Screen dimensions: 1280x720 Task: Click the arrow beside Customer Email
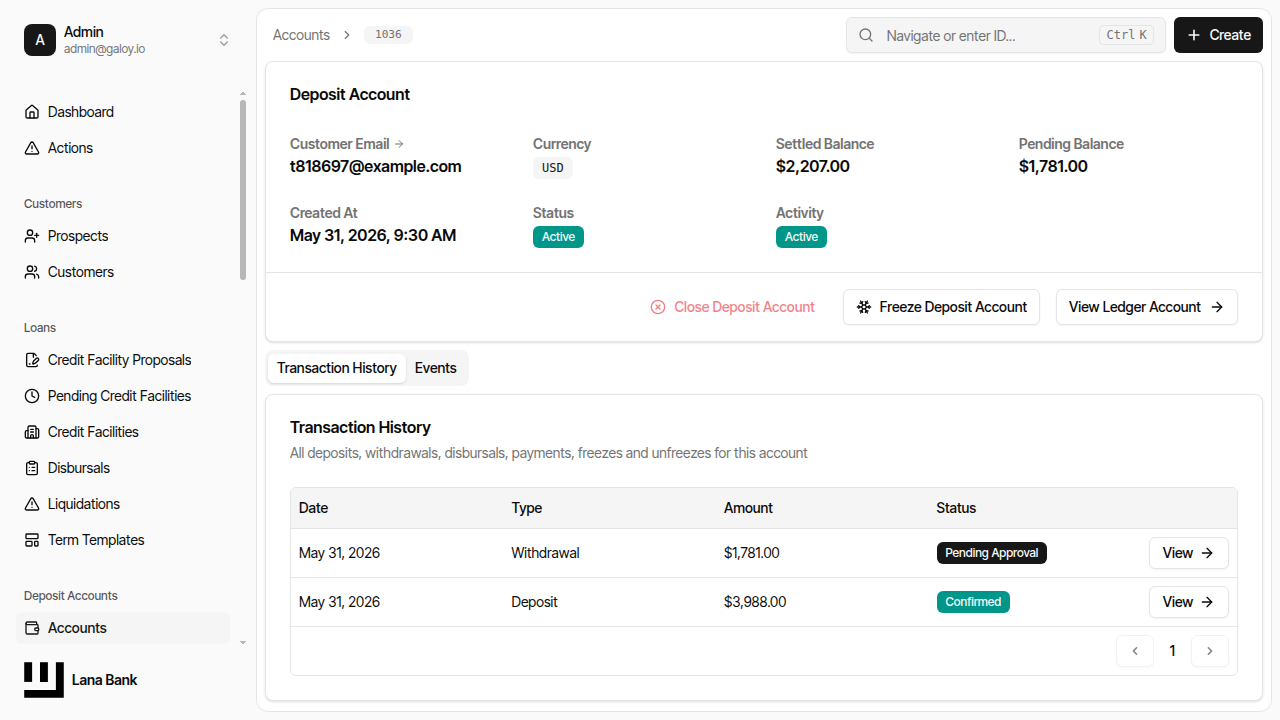(399, 144)
